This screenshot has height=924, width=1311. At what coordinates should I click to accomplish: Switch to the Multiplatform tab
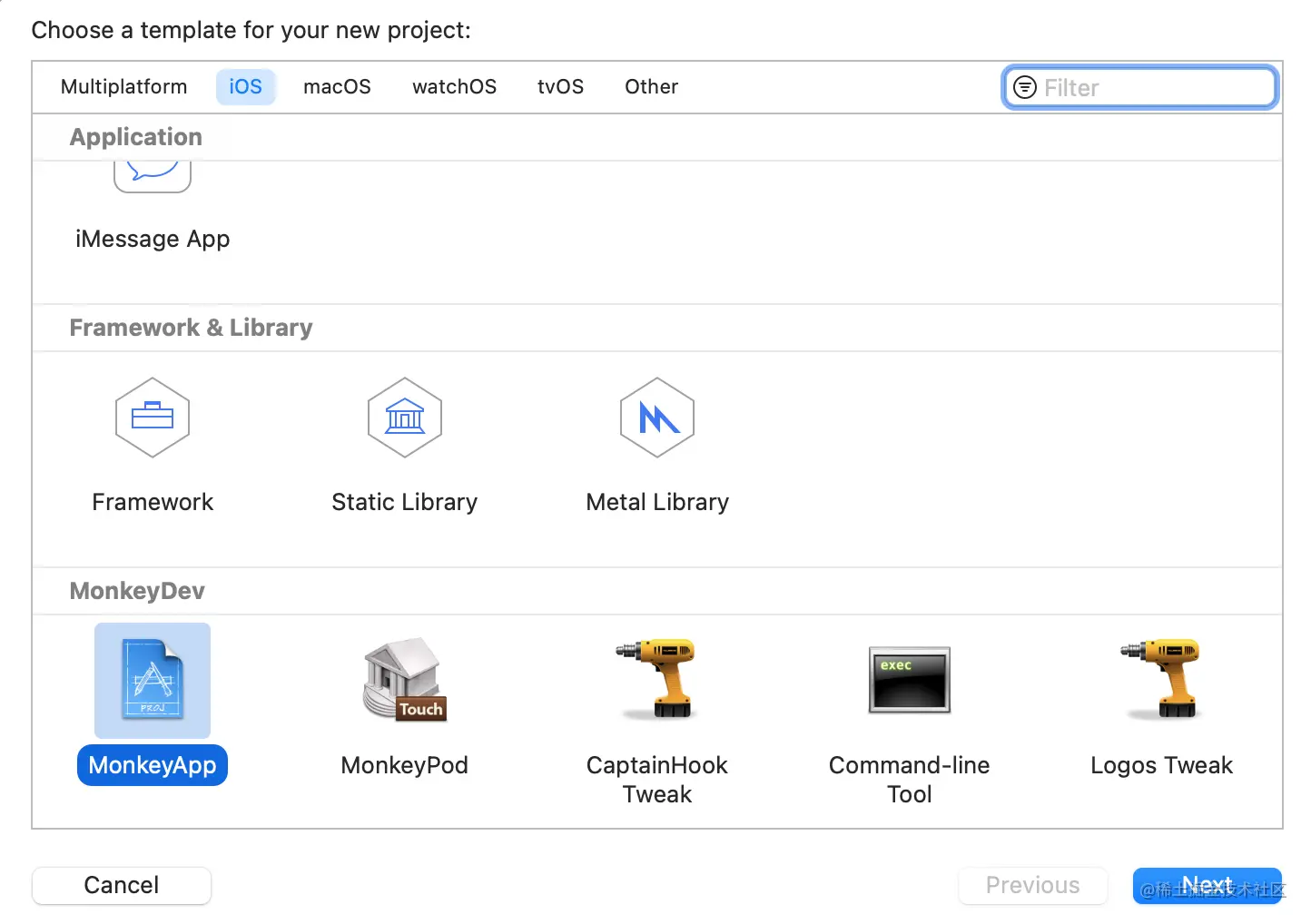click(x=124, y=87)
